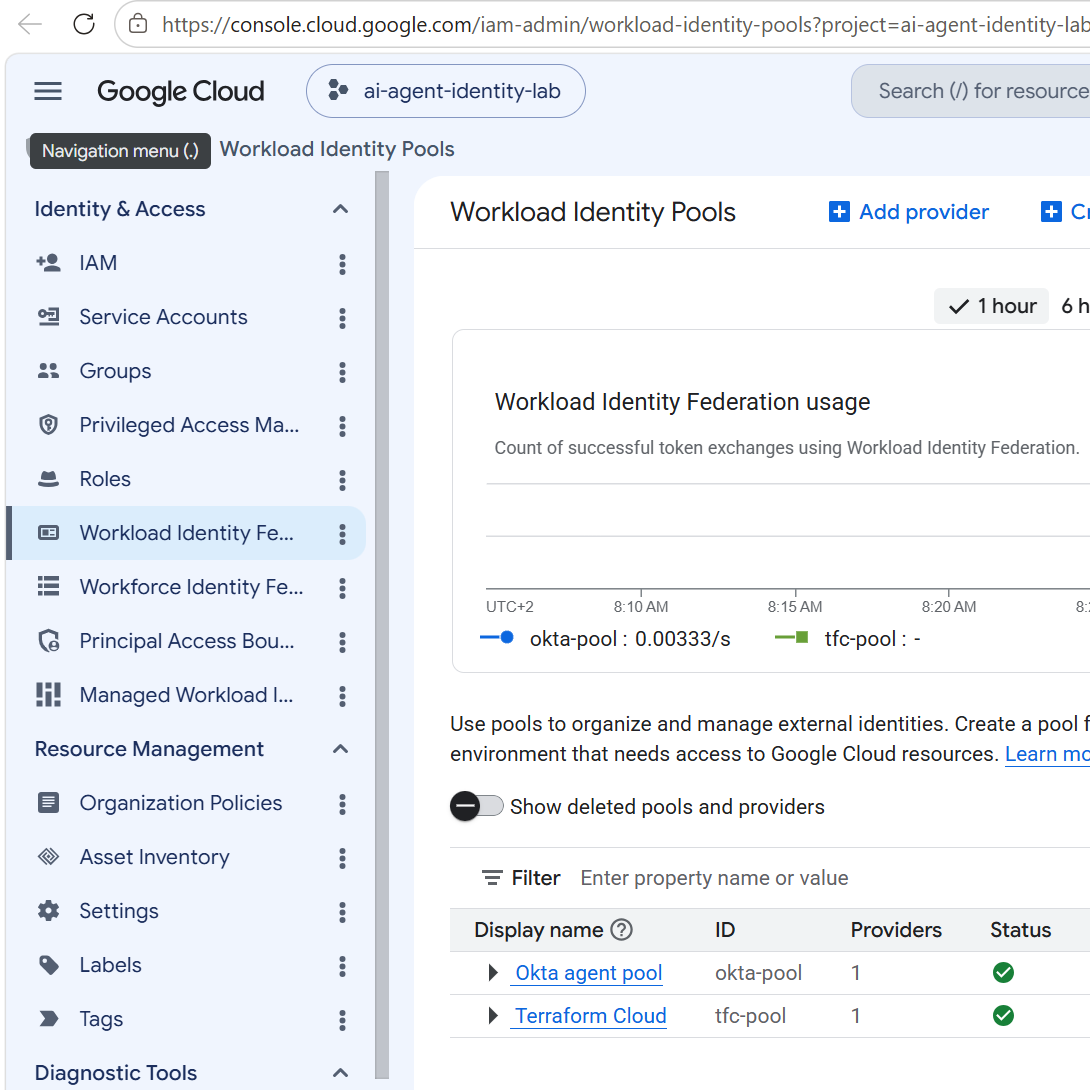Open the Learn more link
The width and height of the screenshot is (1090, 1090).
click(x=1047, y=754)
